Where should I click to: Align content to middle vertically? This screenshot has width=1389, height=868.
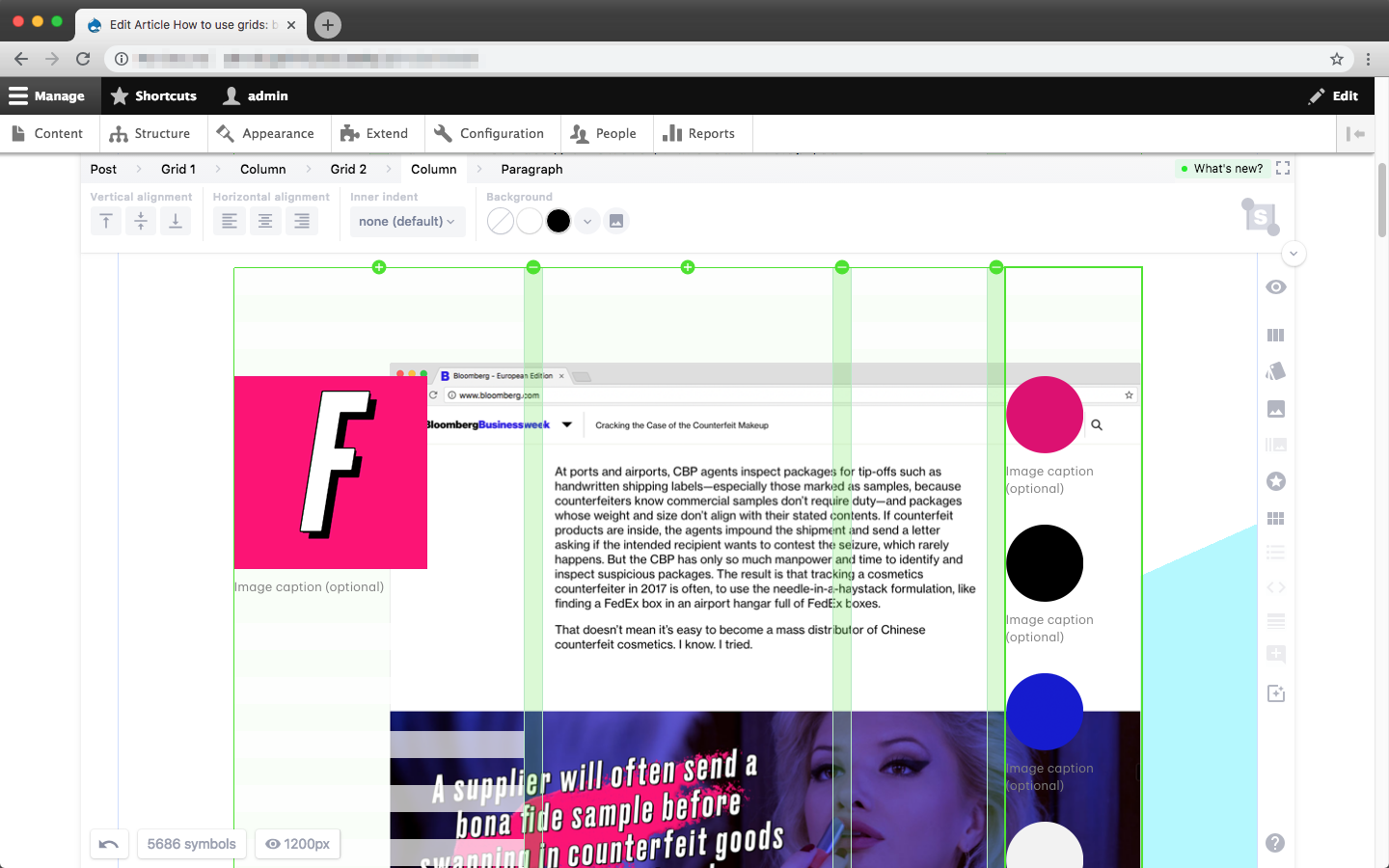point(141,221)
